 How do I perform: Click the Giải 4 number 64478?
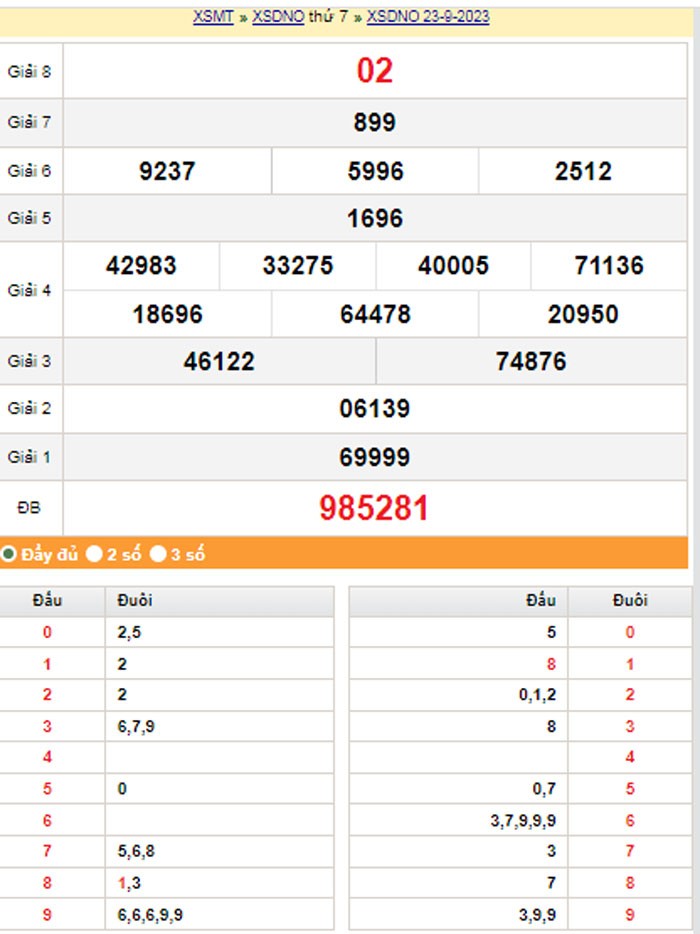375,314
